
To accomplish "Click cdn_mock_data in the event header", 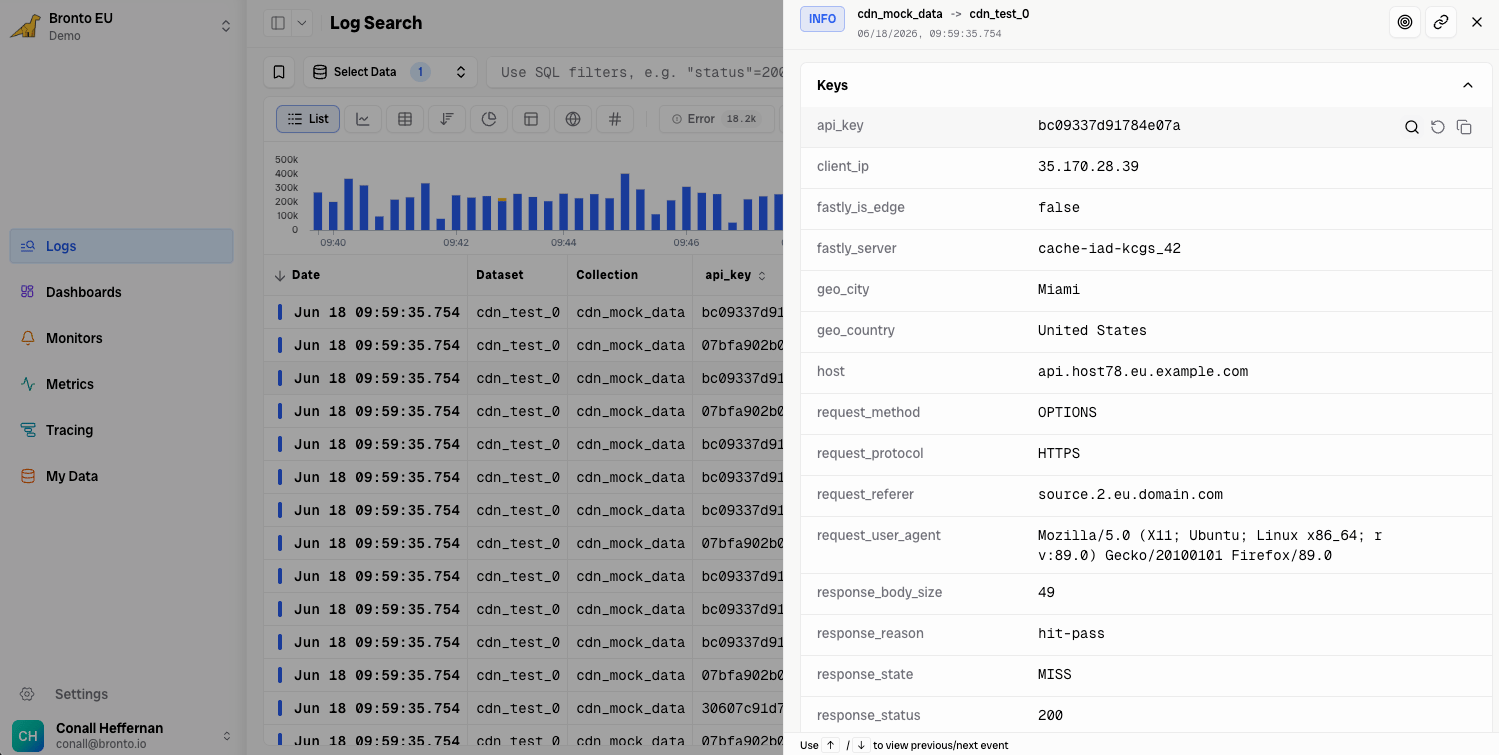I will point(900,14).
